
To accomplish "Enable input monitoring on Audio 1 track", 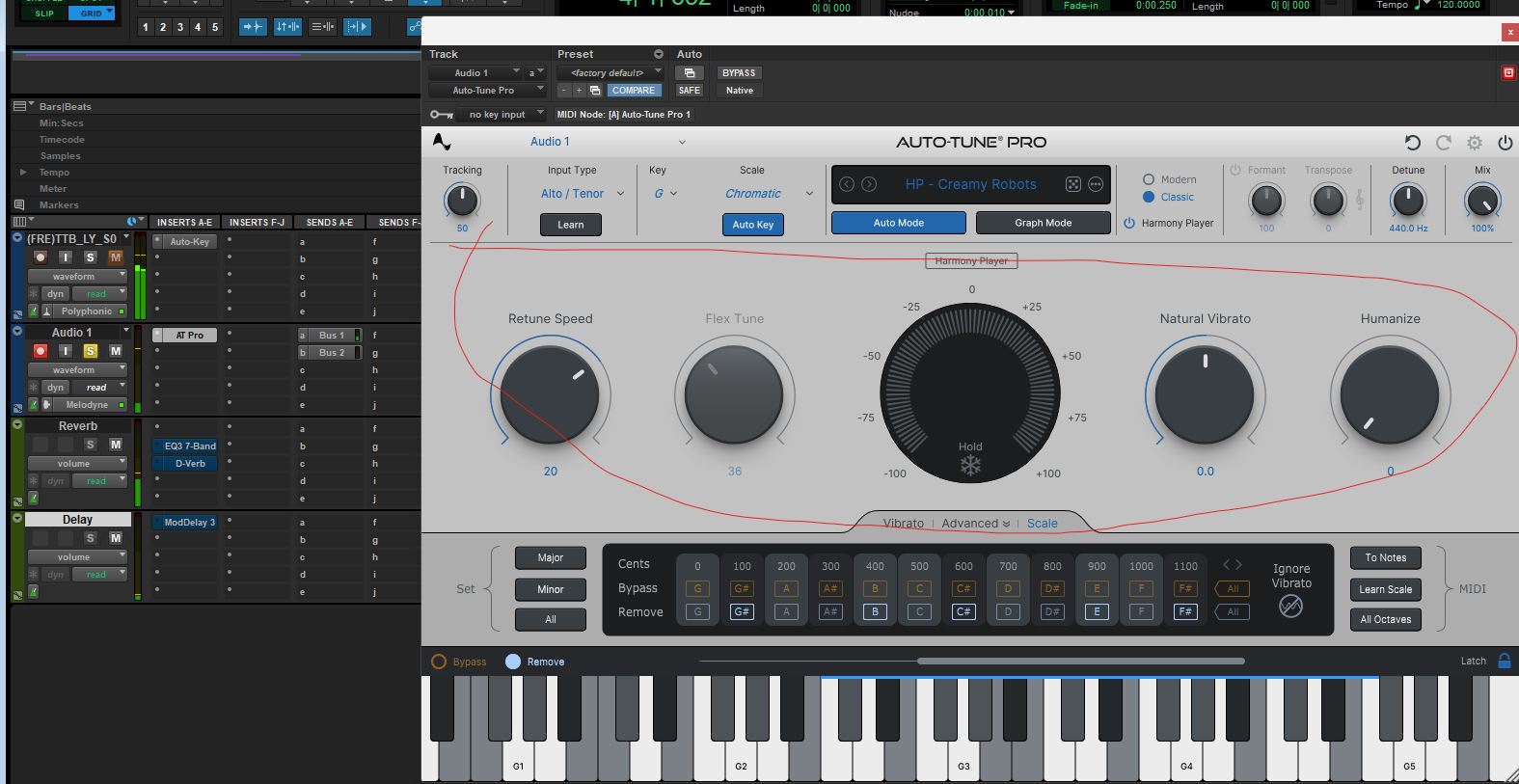I will pyautogui.click(x=66, y=351).
